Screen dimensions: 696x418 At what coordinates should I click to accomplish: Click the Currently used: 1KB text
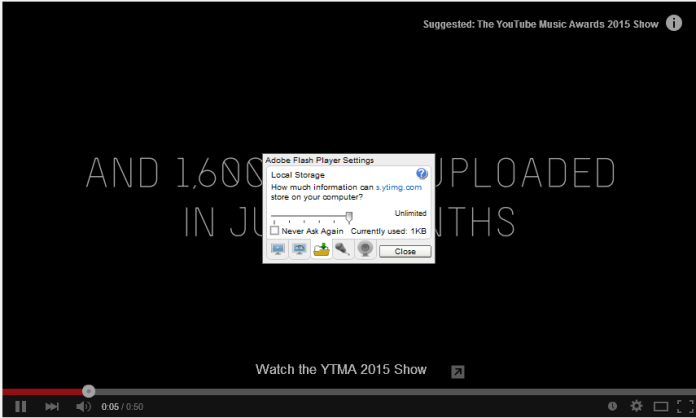388,231
